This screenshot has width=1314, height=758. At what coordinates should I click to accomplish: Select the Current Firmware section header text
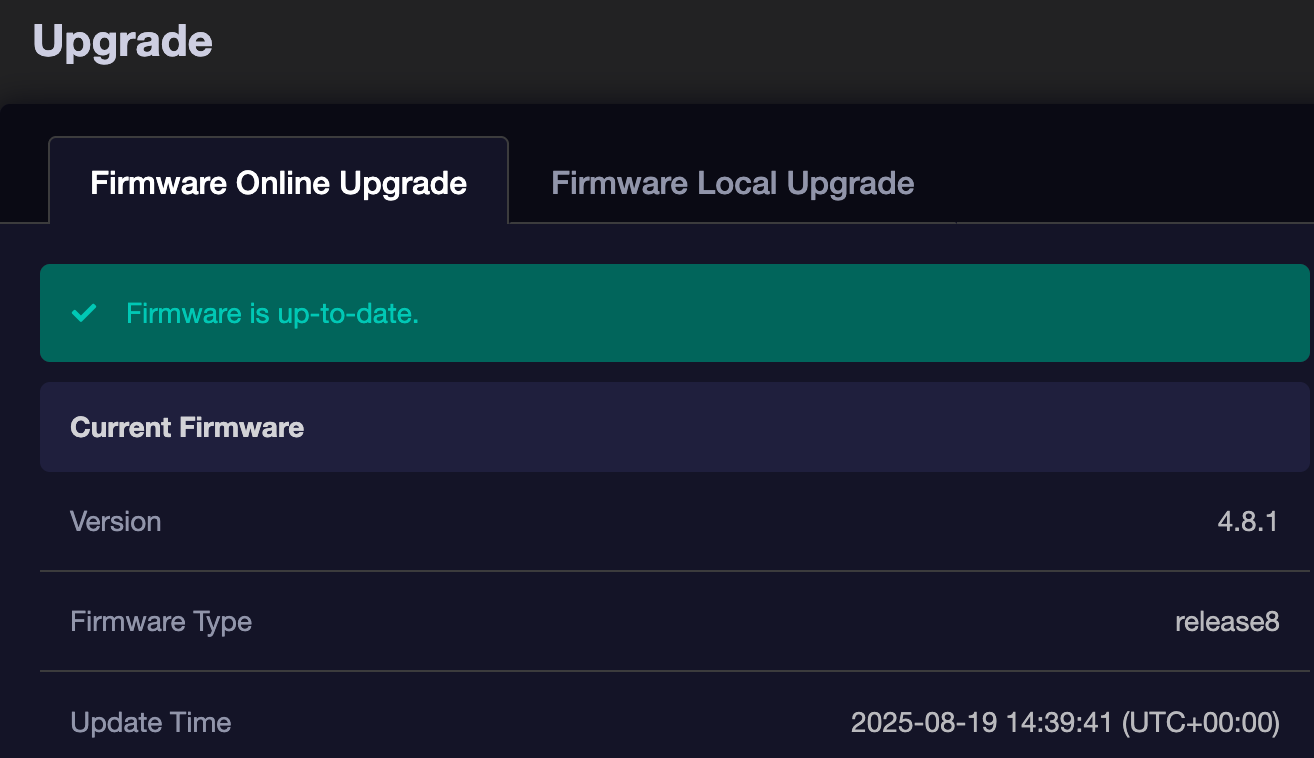click(x=187, y=427)
